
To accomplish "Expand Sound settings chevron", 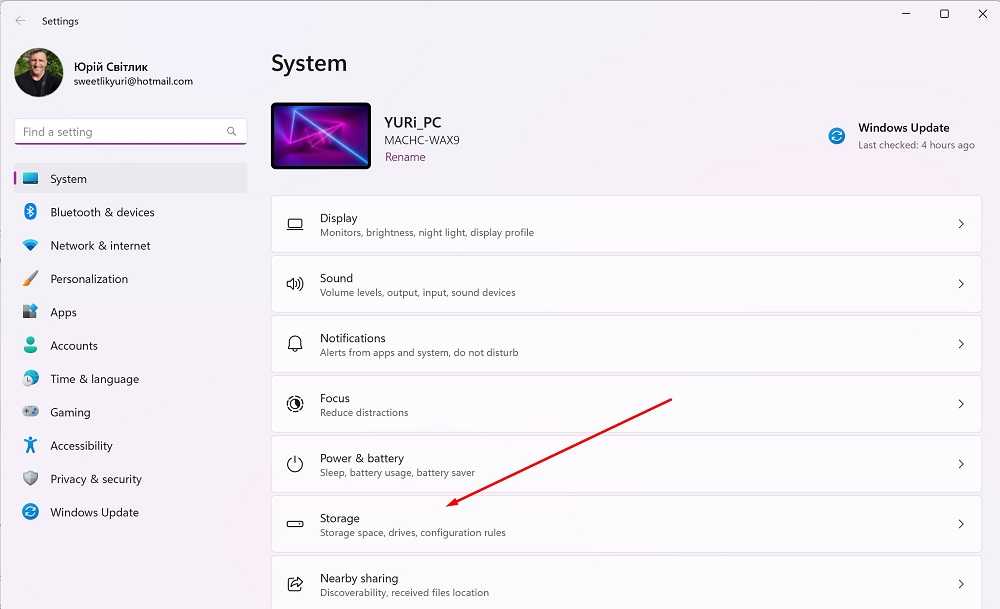I will pos(961,284).
